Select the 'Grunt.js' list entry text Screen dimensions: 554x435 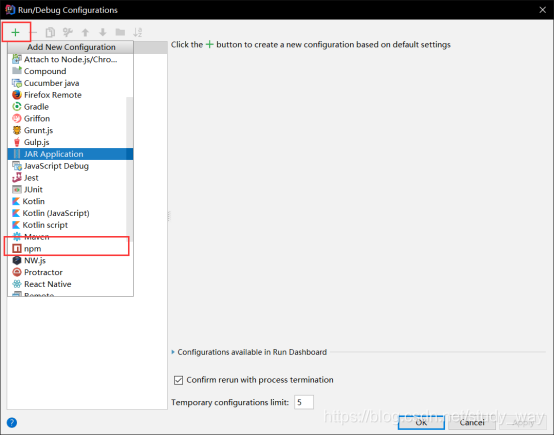pos(38,130)
